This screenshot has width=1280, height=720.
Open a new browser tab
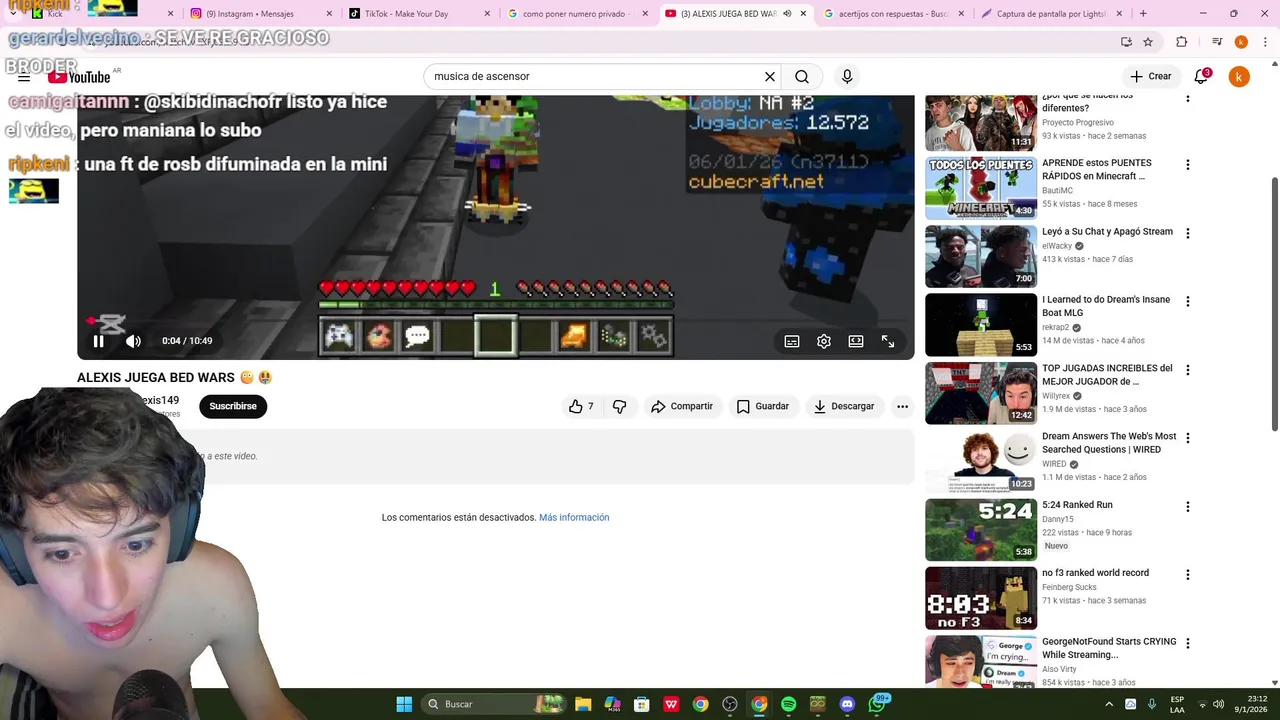click(1143, 14)
